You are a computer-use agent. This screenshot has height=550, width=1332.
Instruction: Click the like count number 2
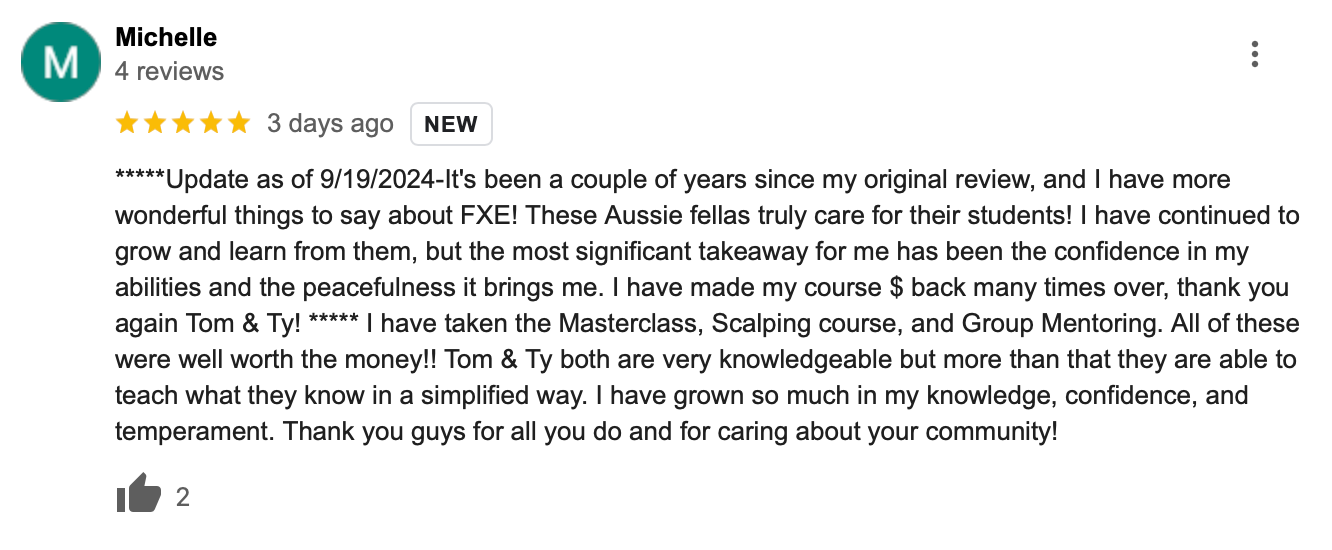[183, 497]
